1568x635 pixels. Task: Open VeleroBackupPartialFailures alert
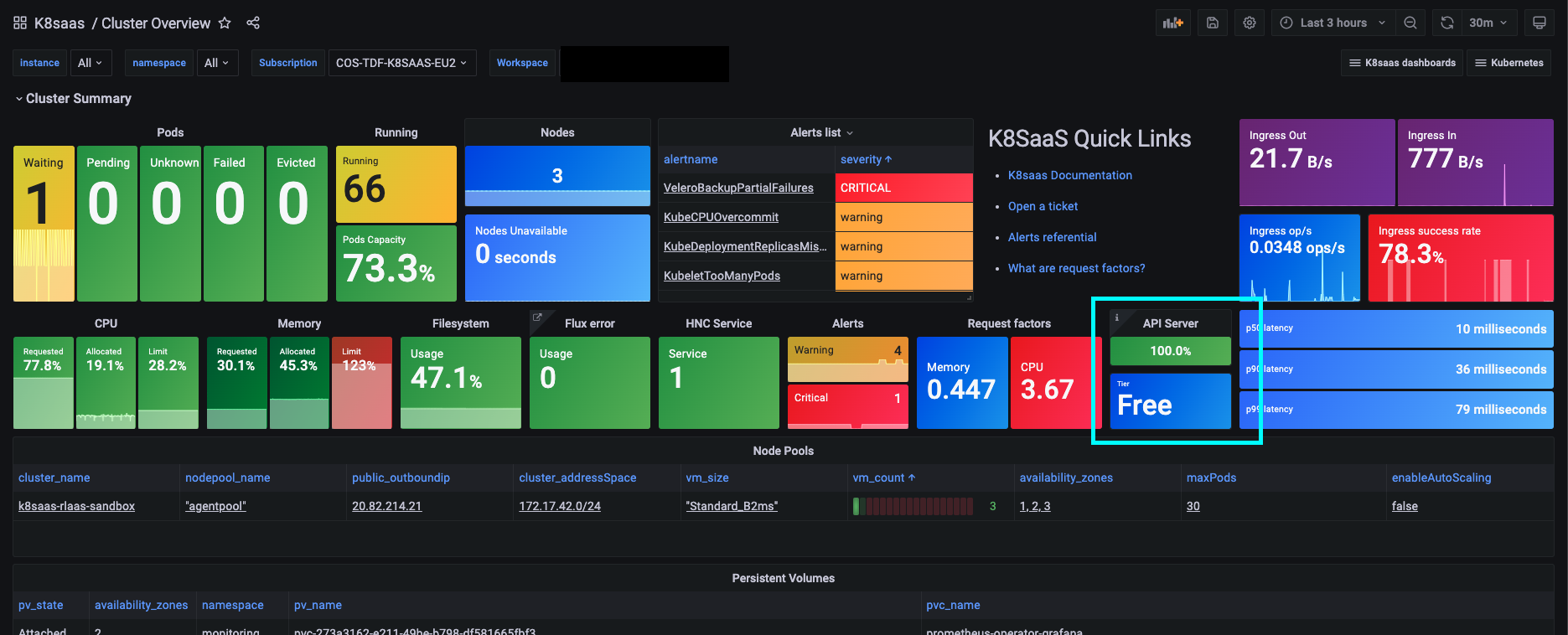pyautogui.click(x=738, y=188)
